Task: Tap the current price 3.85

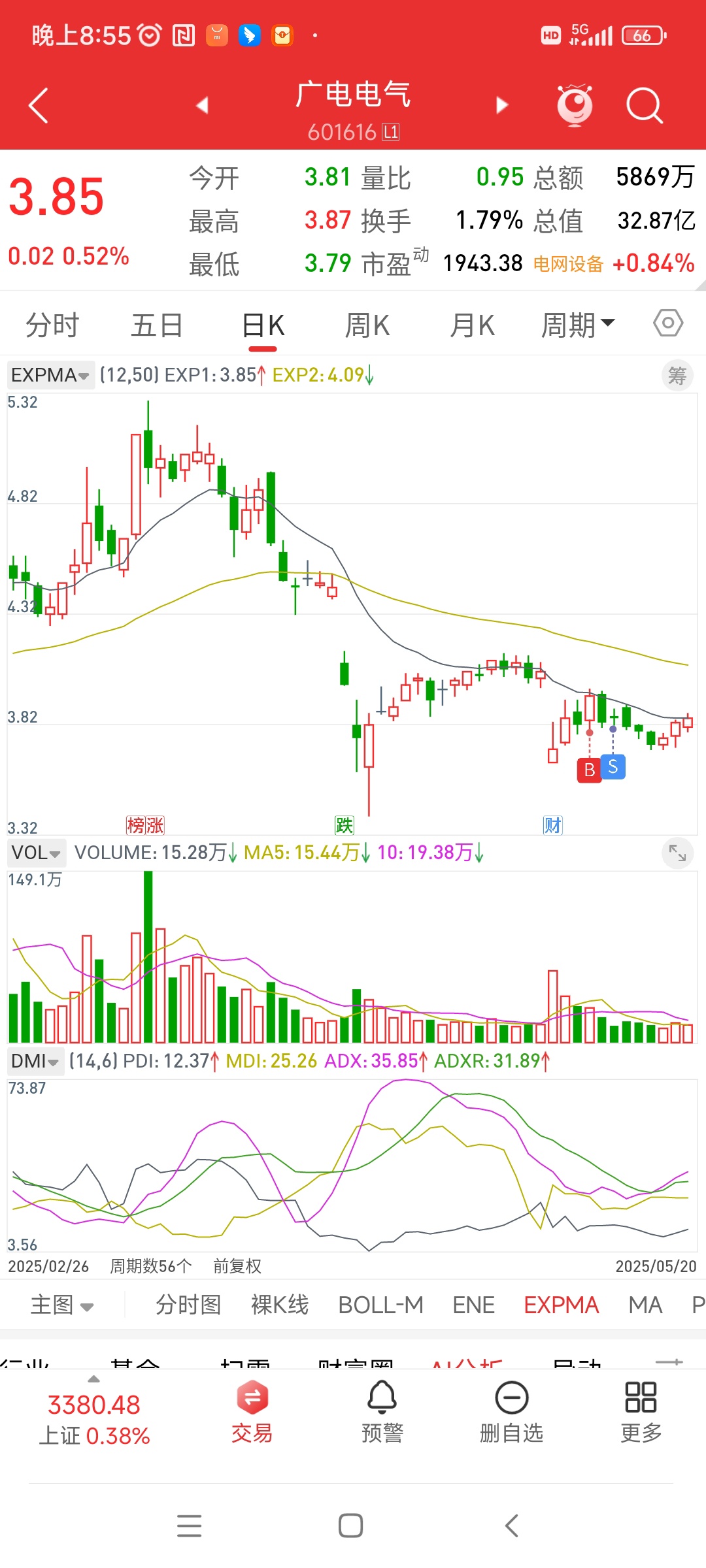Action: point(56,197)
